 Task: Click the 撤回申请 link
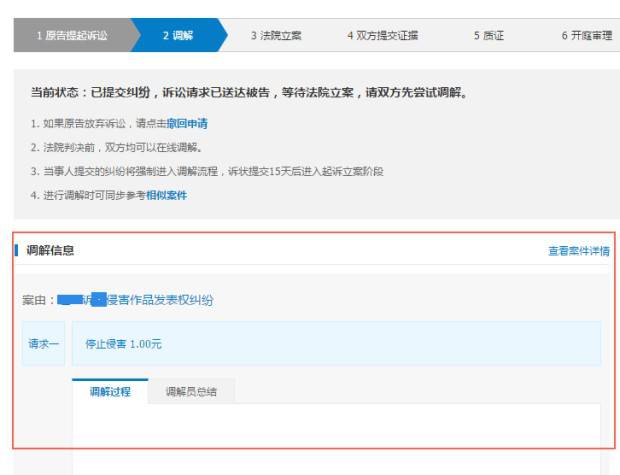pos(187,123)
